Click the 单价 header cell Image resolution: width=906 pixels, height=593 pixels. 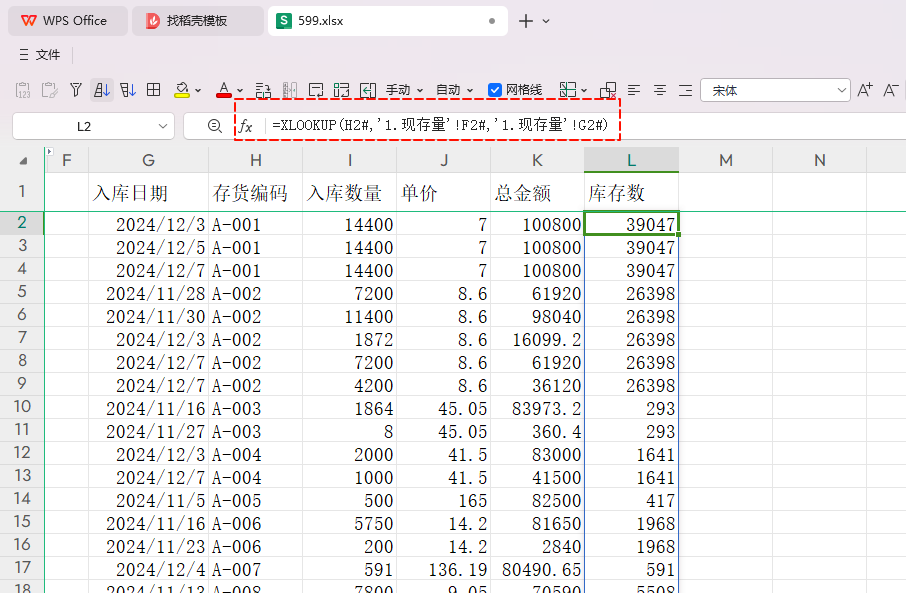(444, 192)
